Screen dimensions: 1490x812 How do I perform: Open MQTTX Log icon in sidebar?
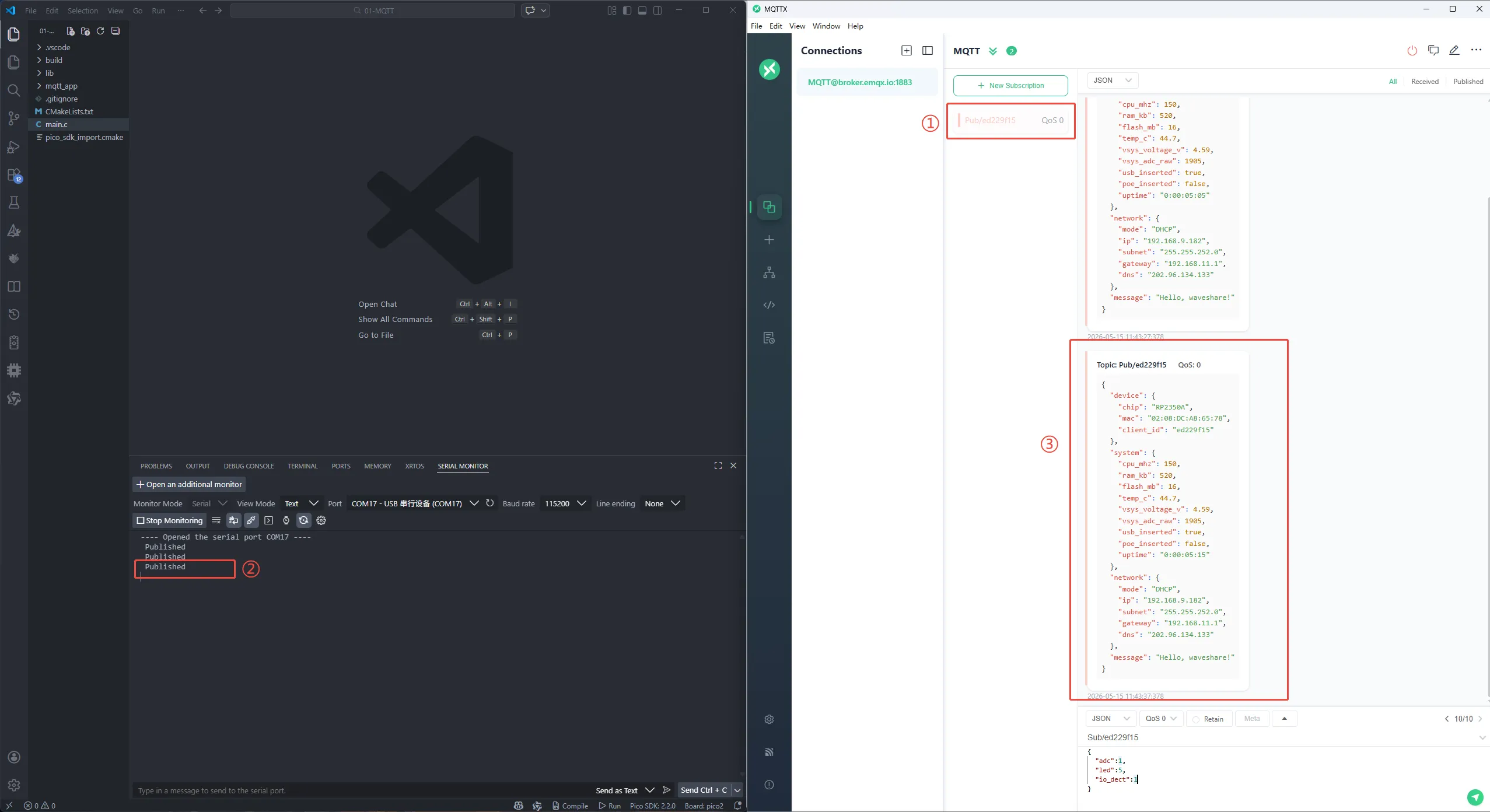click(769, 338)
